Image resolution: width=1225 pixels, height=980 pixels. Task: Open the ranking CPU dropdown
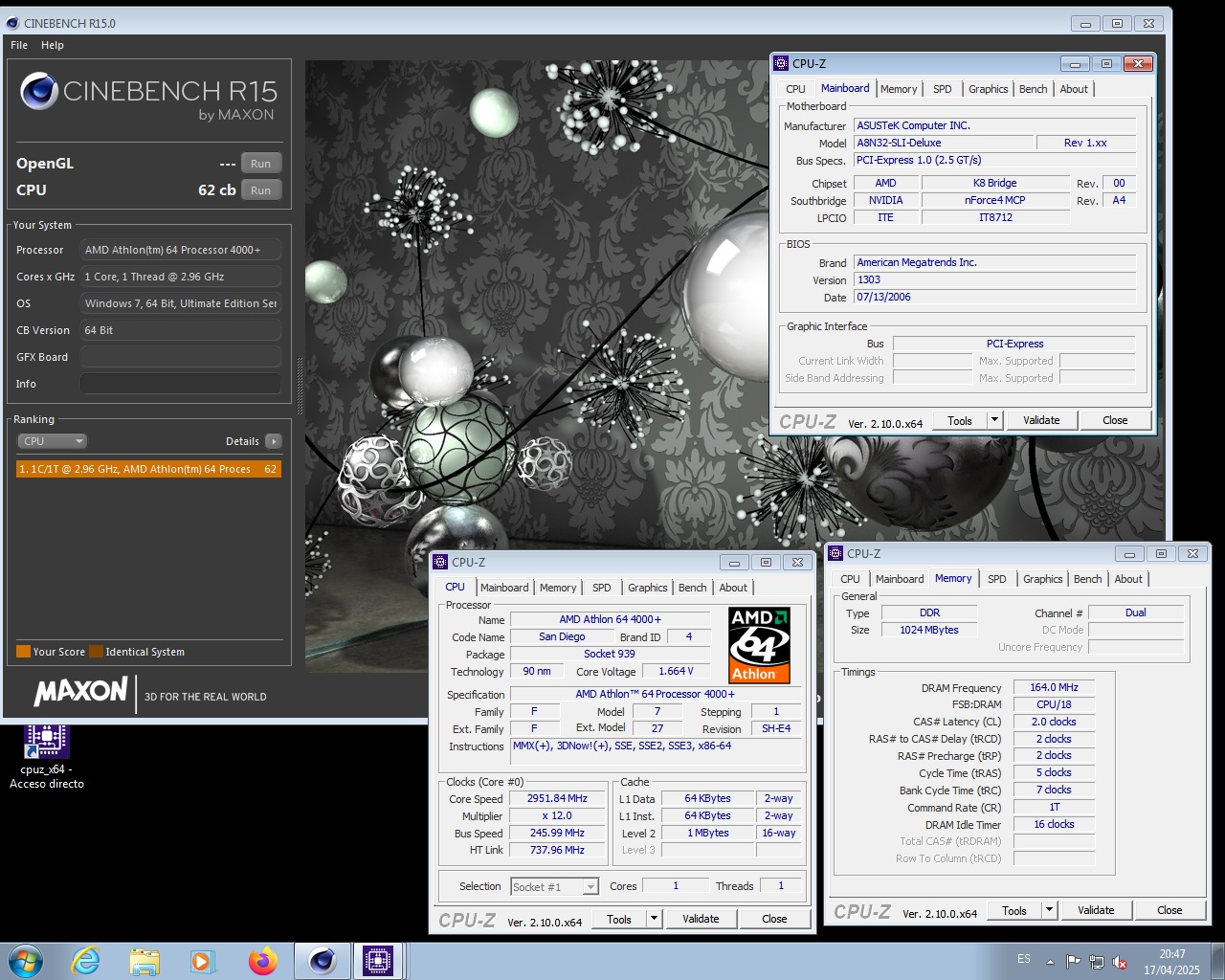[53, 441]
